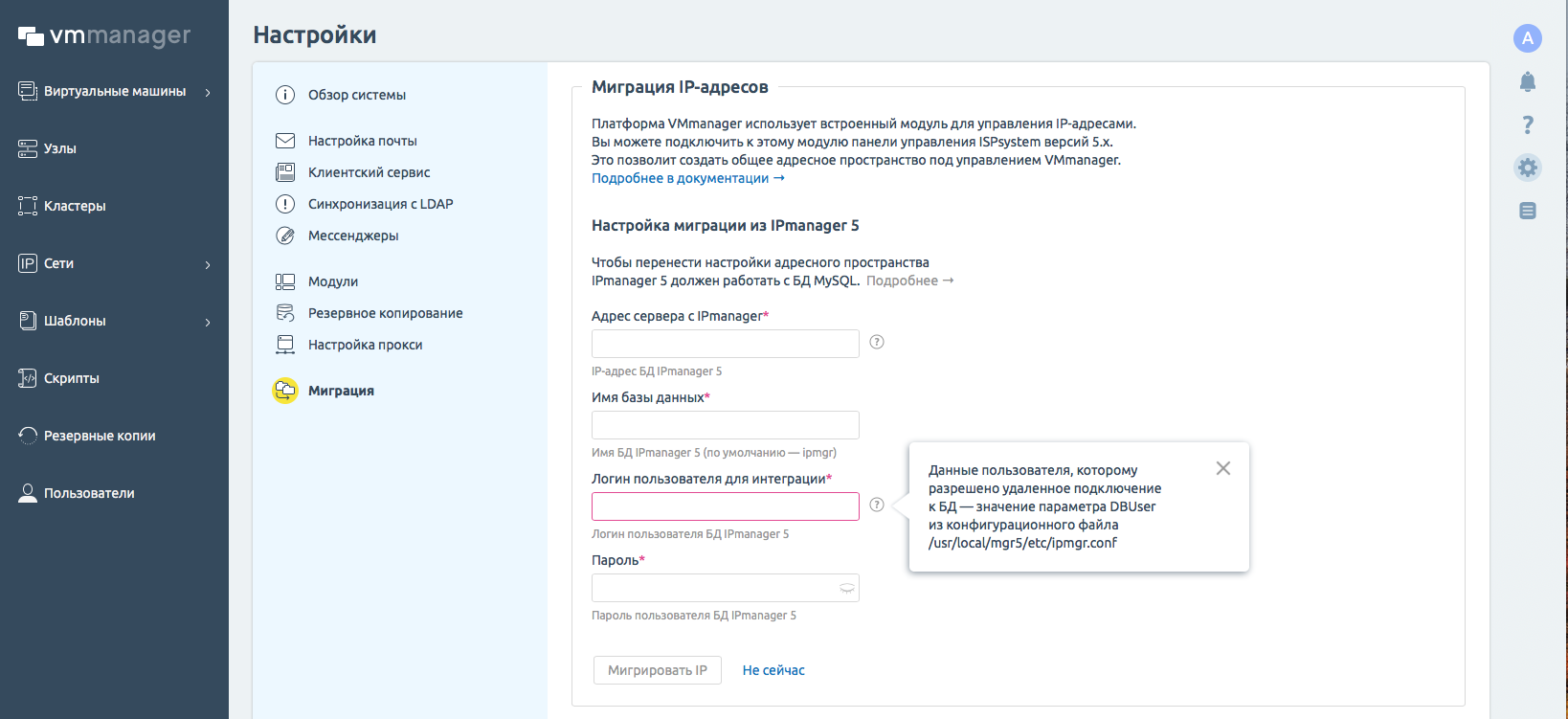
Task: Expand Сети submenu chevron
Action: pos(208,264)
